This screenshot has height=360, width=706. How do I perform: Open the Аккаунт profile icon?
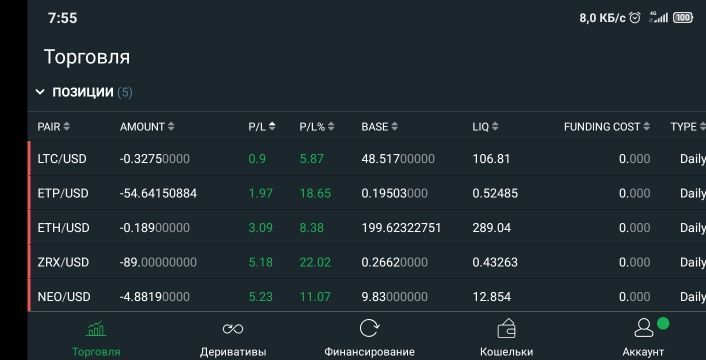[x=643, y=328]
